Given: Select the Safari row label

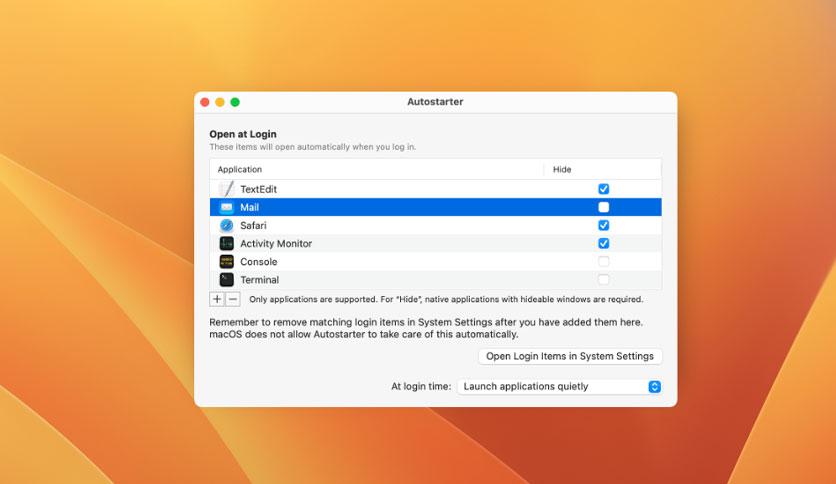Looking at the screenshot, I should [x=253, y=225].
